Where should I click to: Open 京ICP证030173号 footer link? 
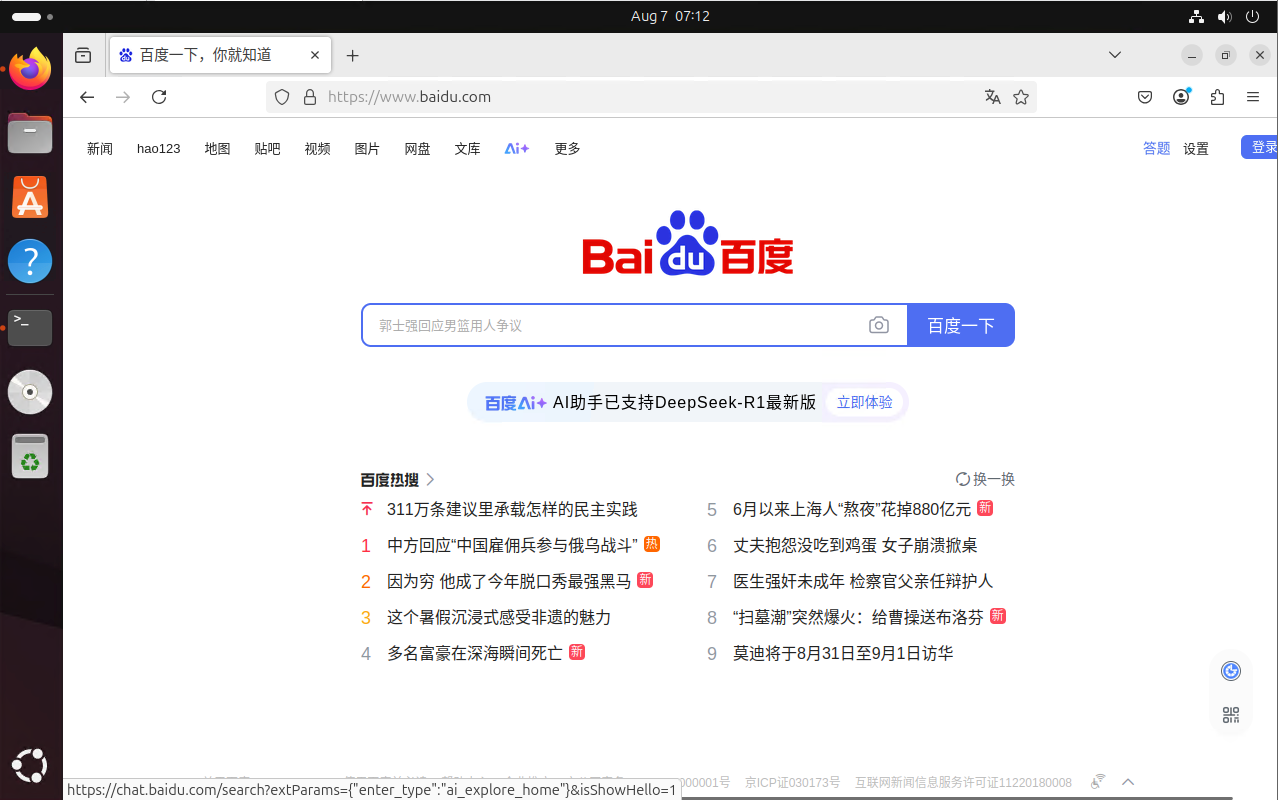coord(793,783)
